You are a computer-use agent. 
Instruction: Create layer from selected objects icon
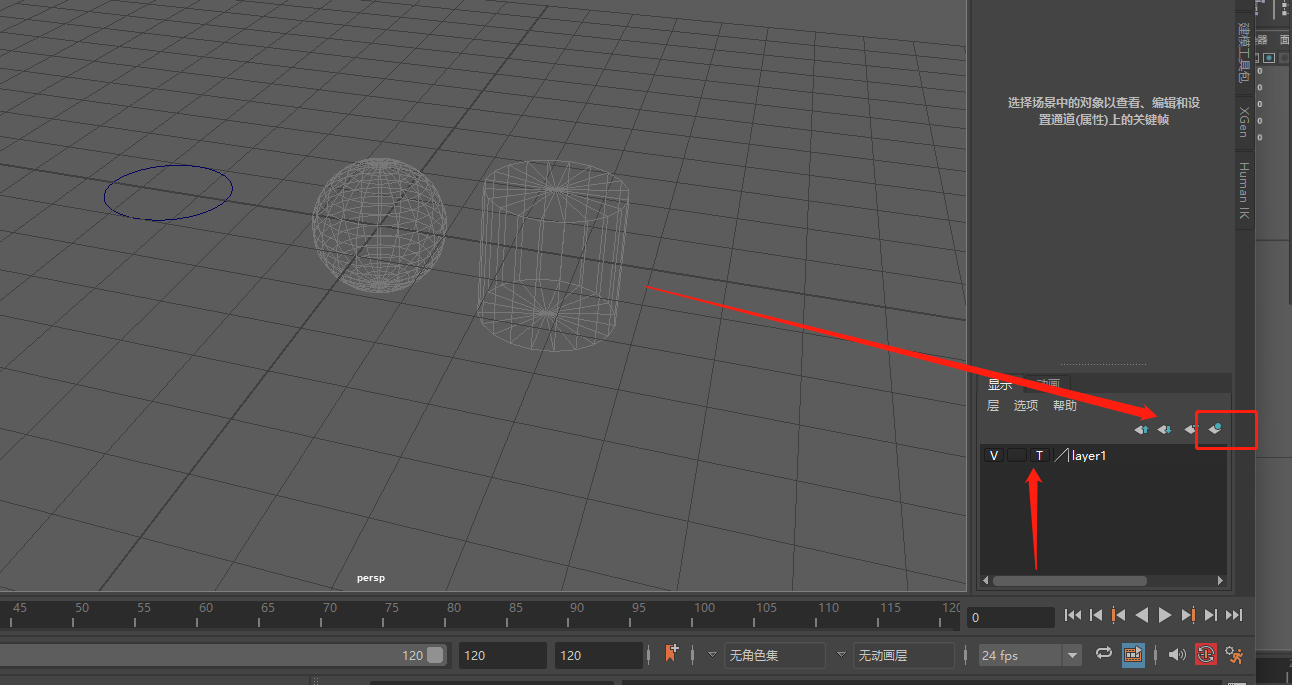pos(1215,429)
